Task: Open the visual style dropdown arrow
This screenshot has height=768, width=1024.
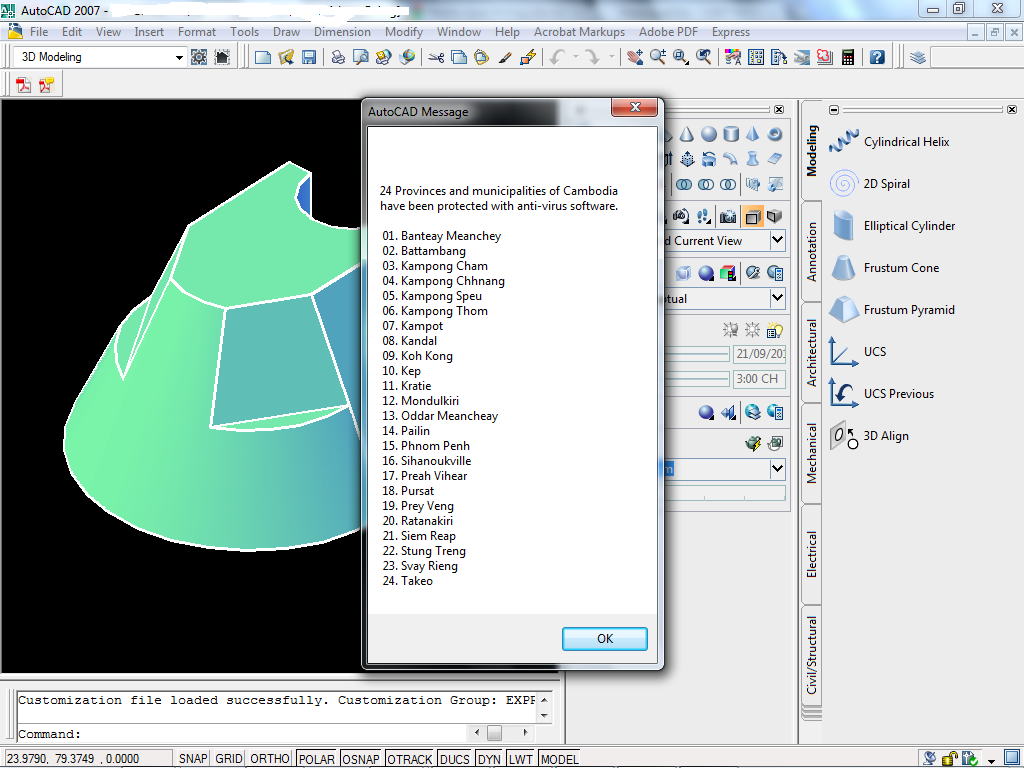Action: 777,298
